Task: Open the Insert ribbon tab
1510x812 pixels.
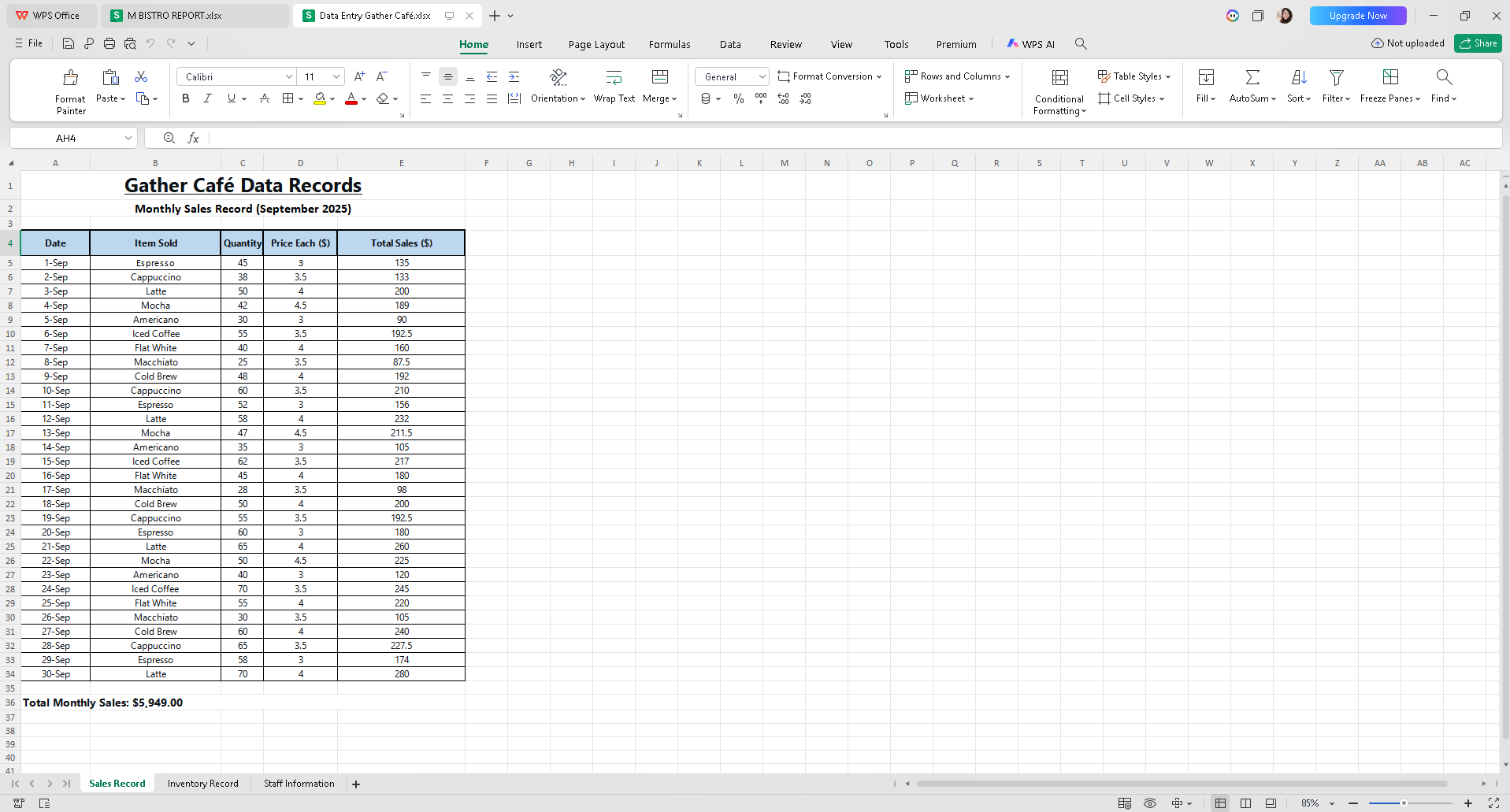Action: click(x=529, y=44)
